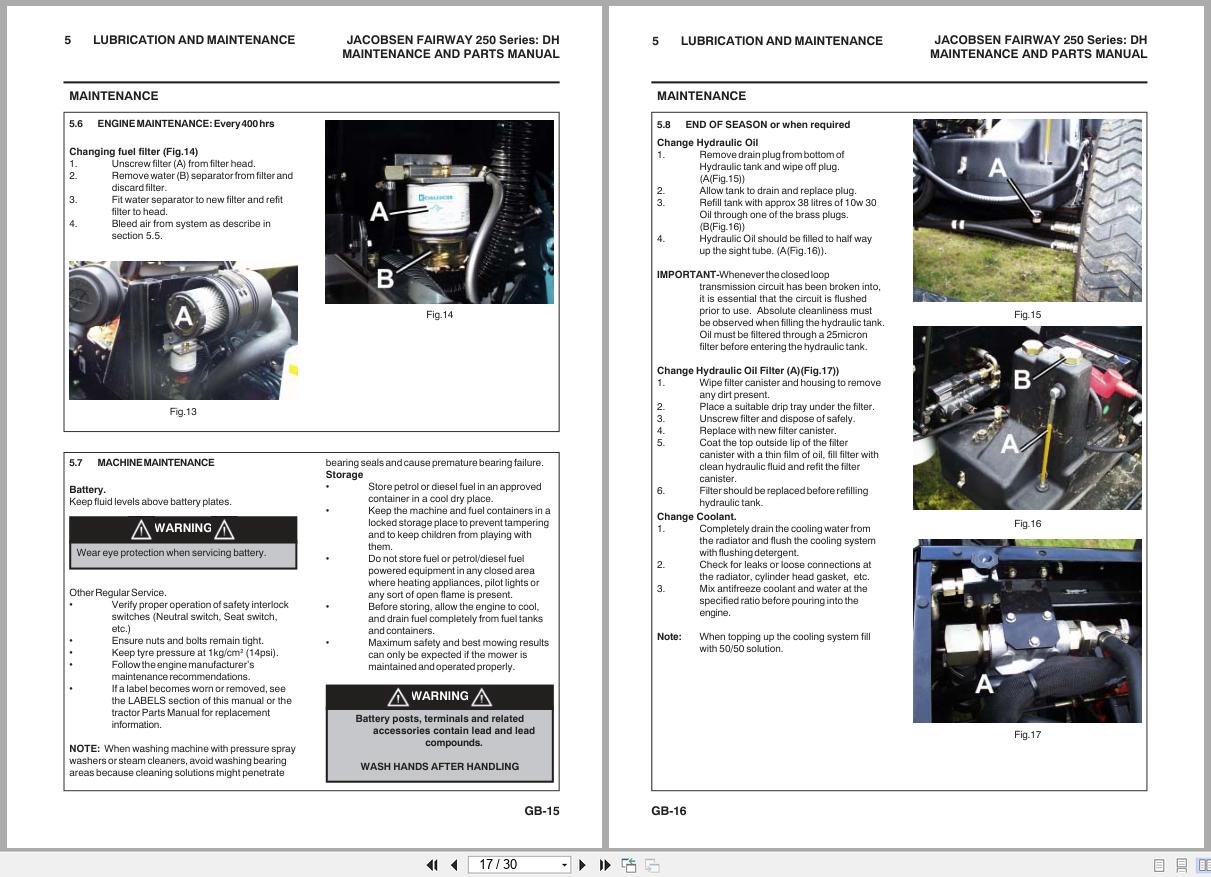Screen dimensions: 1211x877
Task: Click the 'WASH HANDS AFTER HANDLING' warning text
Action: coord(440,767)
